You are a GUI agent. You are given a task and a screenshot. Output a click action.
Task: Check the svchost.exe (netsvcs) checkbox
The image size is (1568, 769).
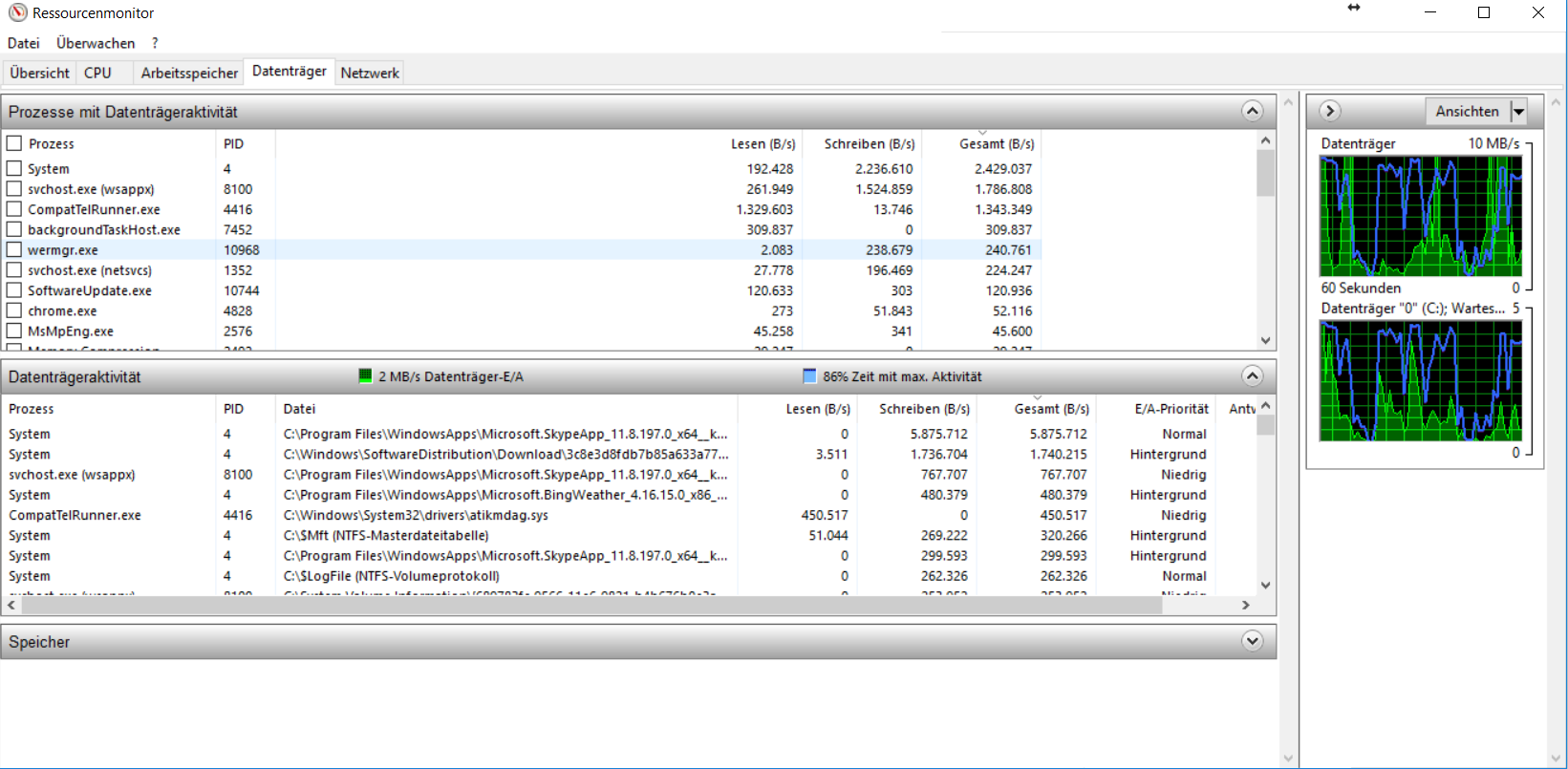pos(14,270)
